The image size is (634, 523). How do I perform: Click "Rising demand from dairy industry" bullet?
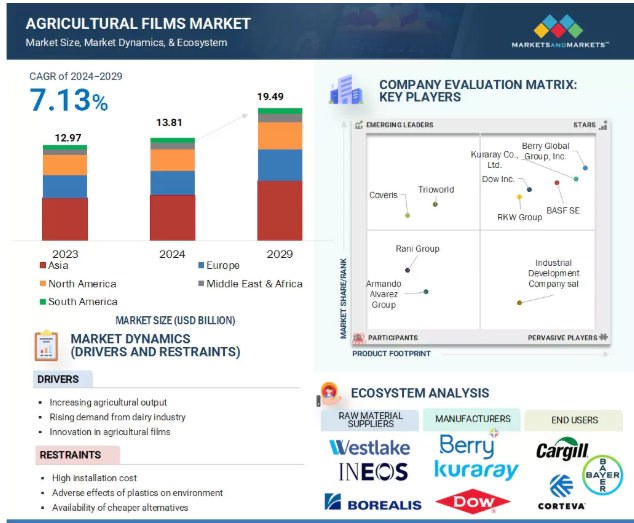[x=117, y=417]
